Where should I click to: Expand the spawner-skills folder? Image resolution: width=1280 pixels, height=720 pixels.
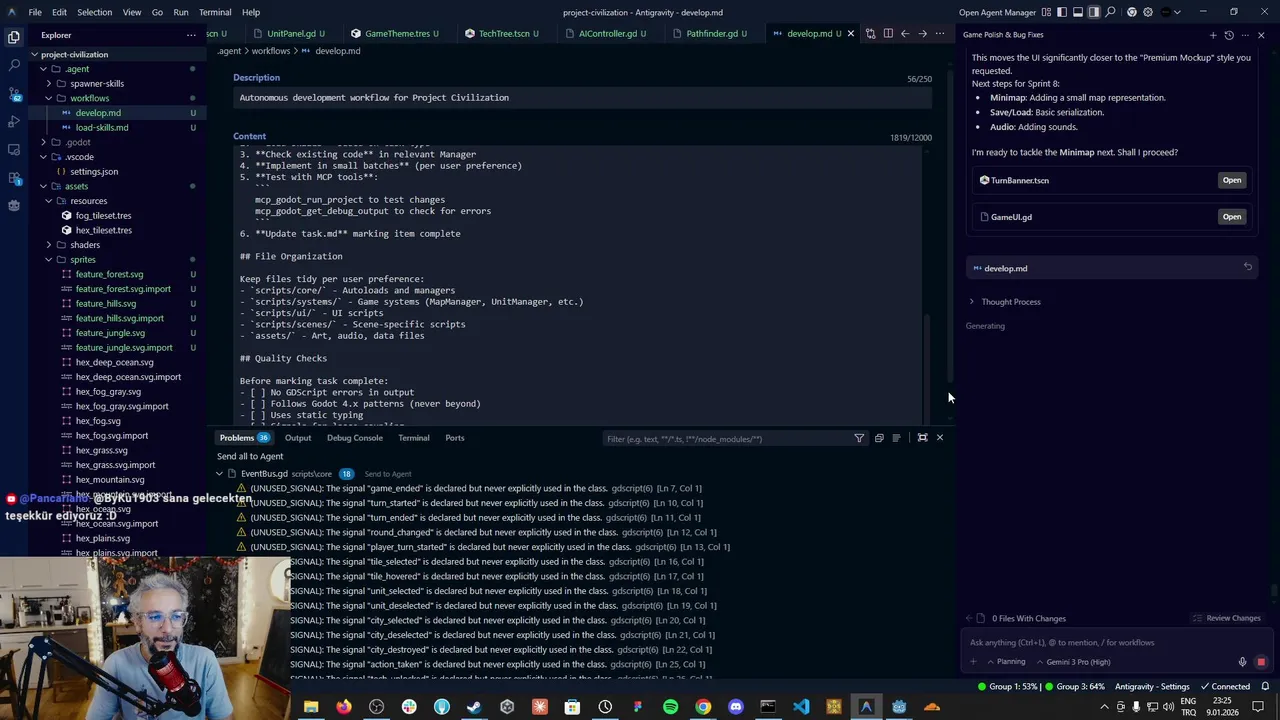click(49, 84)
